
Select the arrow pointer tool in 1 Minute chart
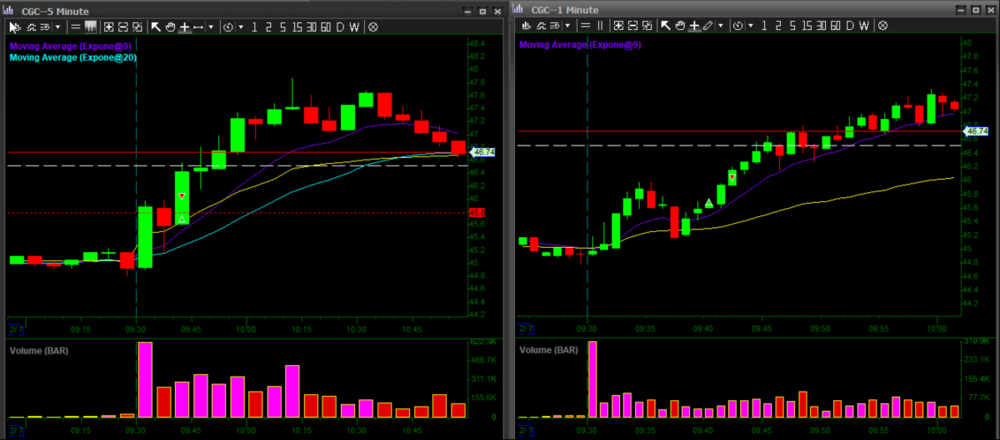[x=665, y=26]
